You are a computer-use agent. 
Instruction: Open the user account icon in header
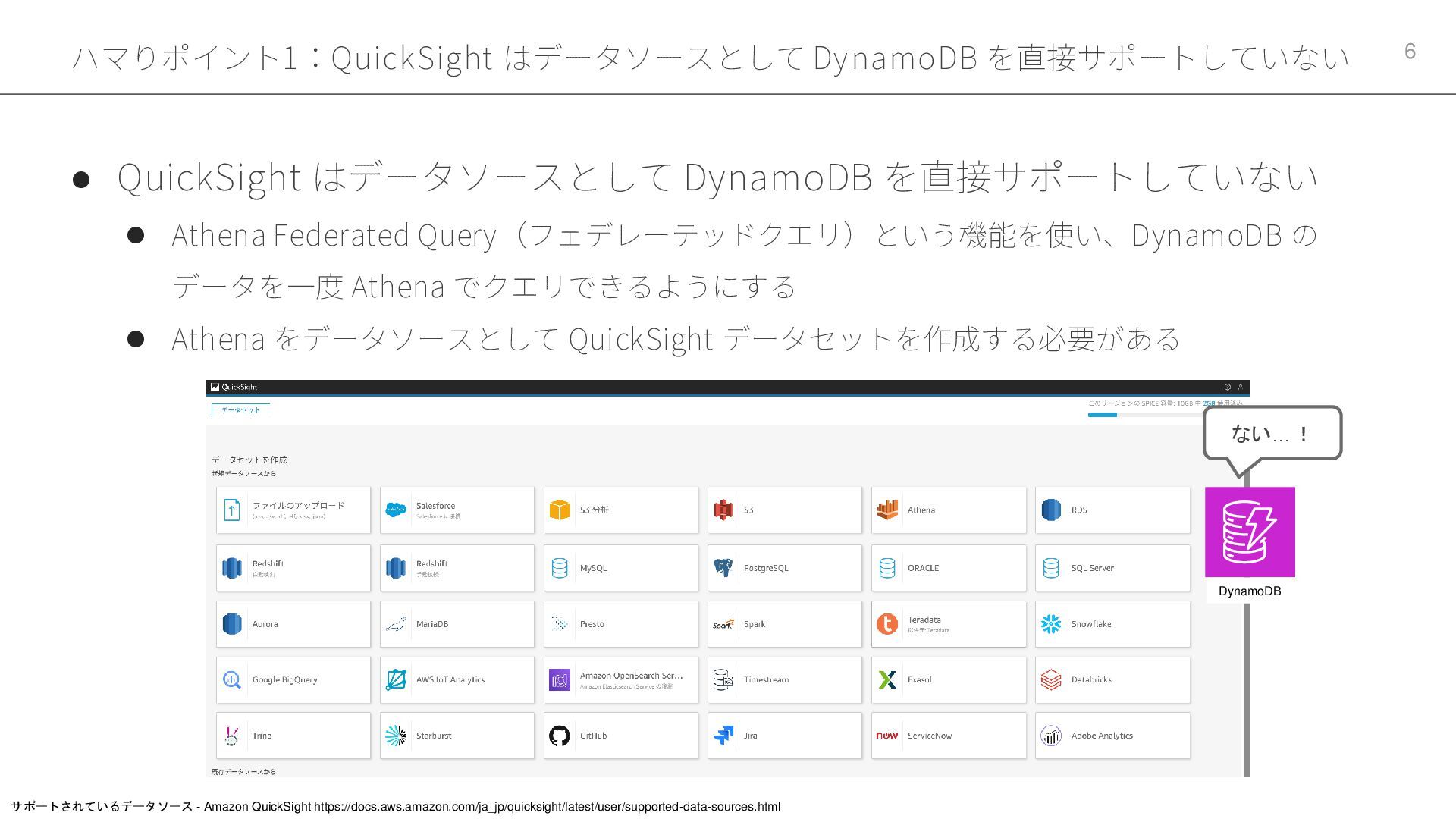click(x=1241, y=387)
